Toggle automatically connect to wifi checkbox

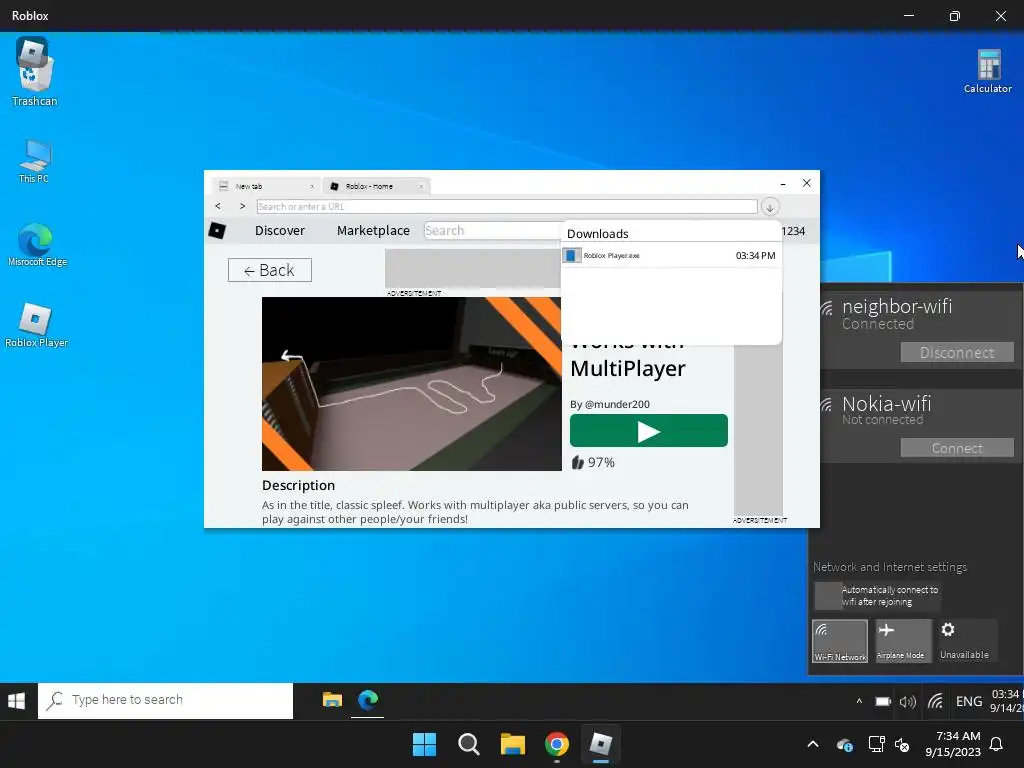click(x=827, y=596)
